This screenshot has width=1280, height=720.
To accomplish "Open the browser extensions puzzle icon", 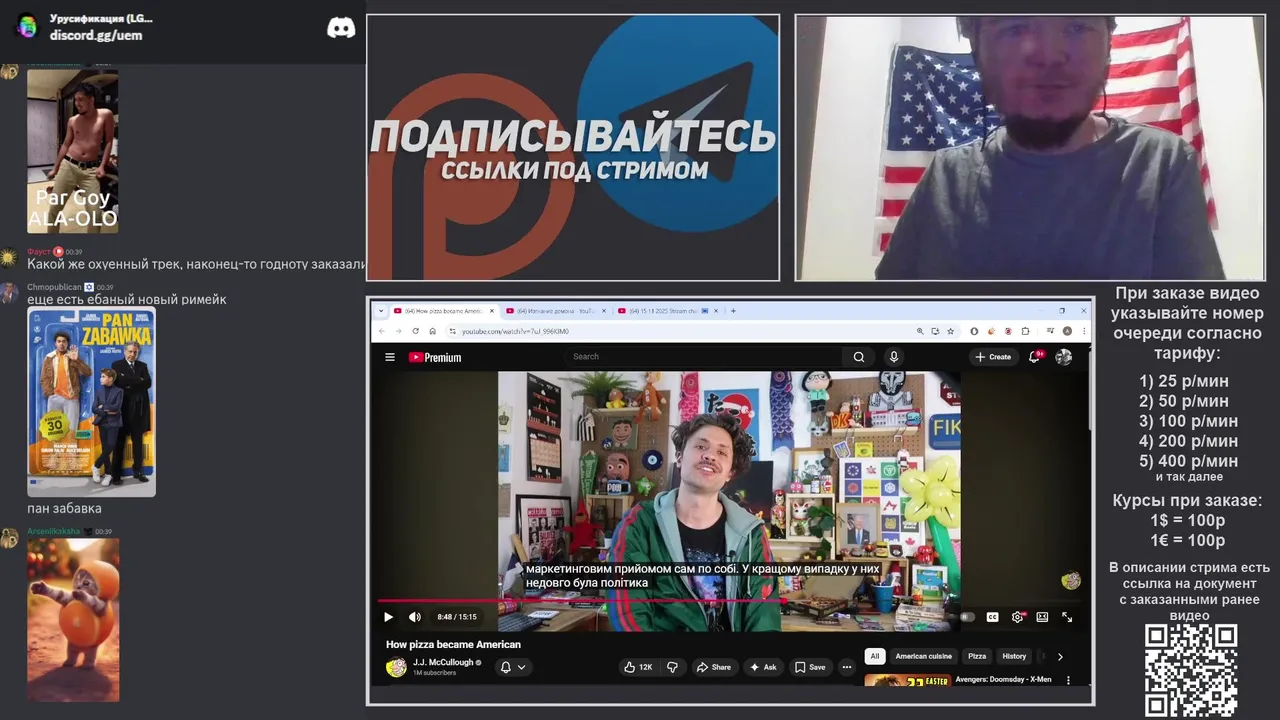I will (1025, 331).
